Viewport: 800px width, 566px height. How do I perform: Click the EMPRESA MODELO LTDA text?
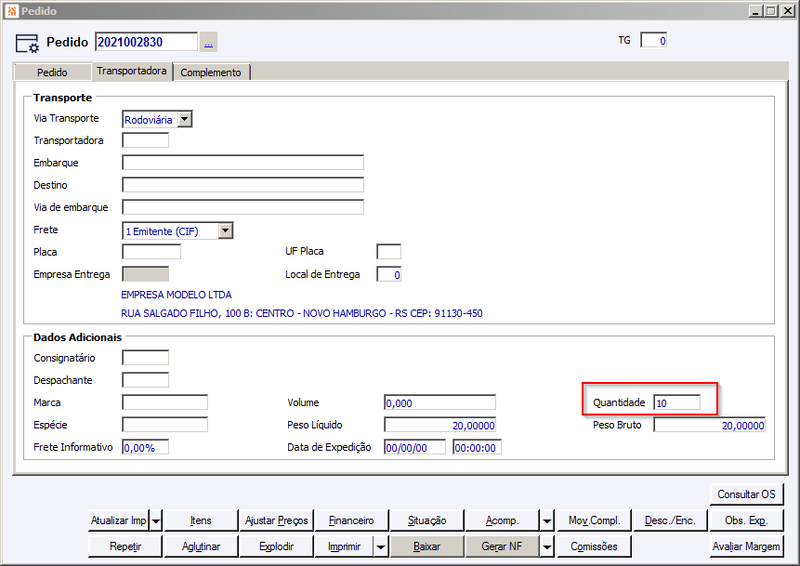click(176, 295)
